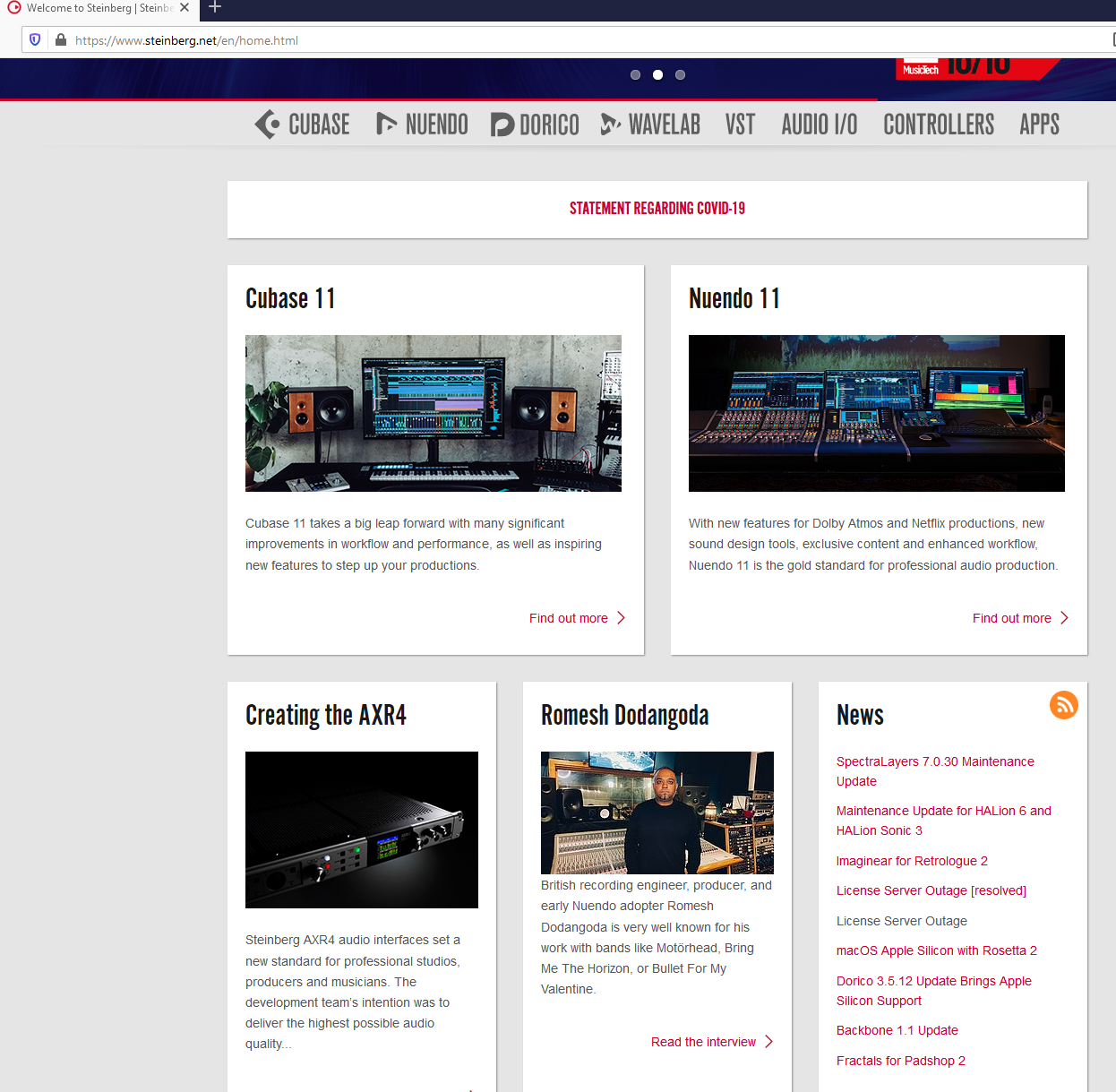Click Find out more under Cubase 11
1116x1092 pixels.
click(569, 618)
